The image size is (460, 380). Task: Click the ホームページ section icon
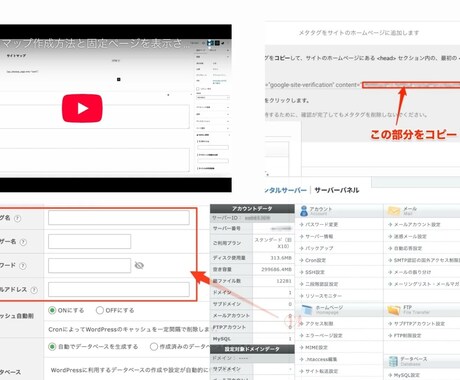coord(306,310)
